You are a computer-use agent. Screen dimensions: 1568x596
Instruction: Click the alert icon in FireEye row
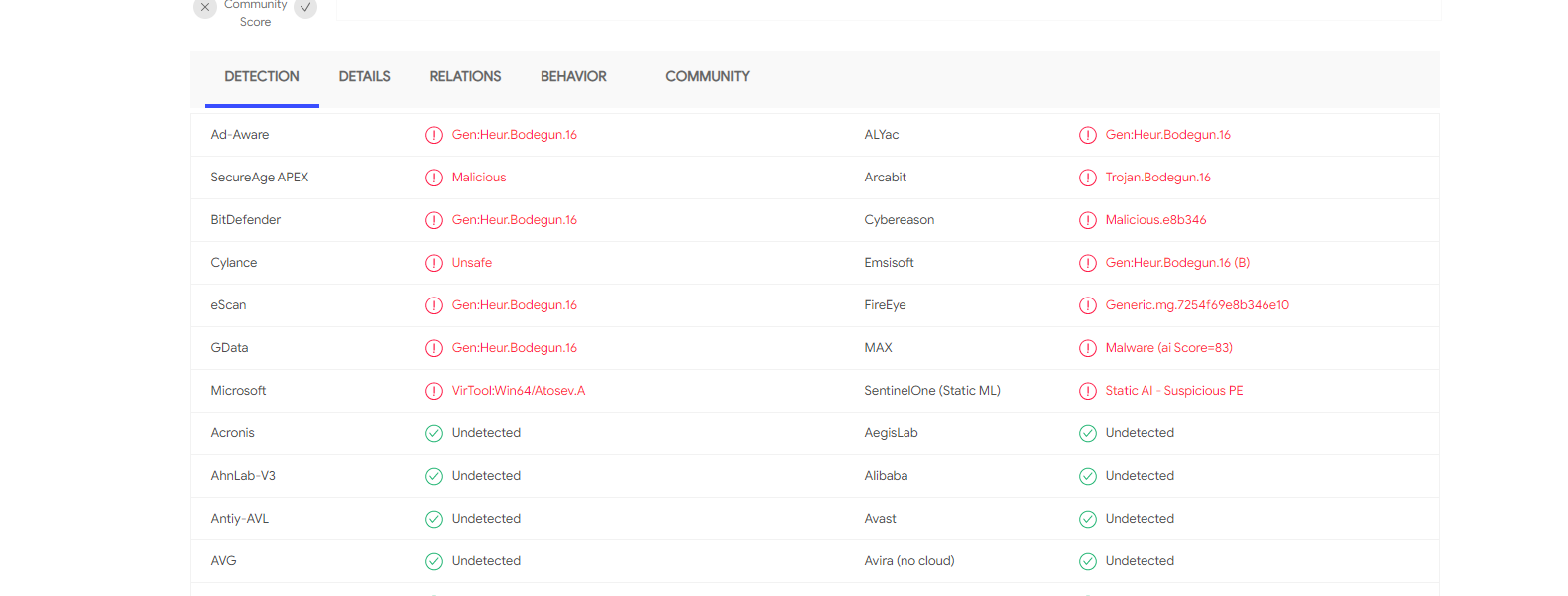1088,305
